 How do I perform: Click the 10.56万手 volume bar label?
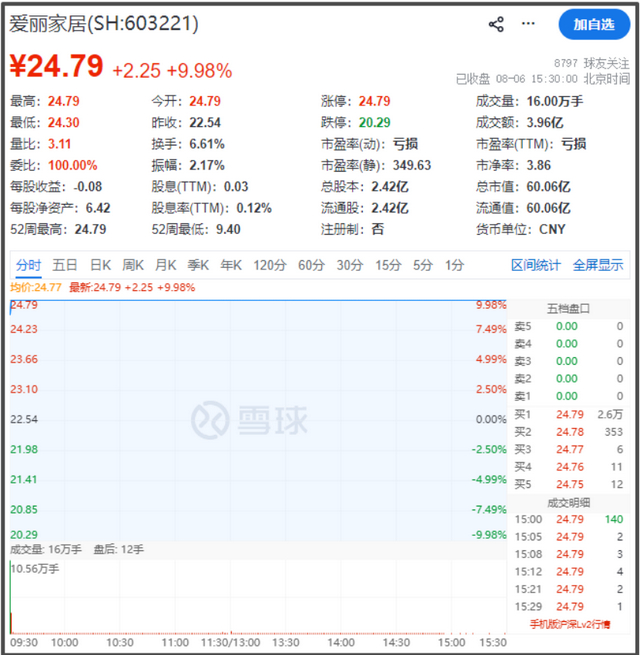[x=35, y=569]
